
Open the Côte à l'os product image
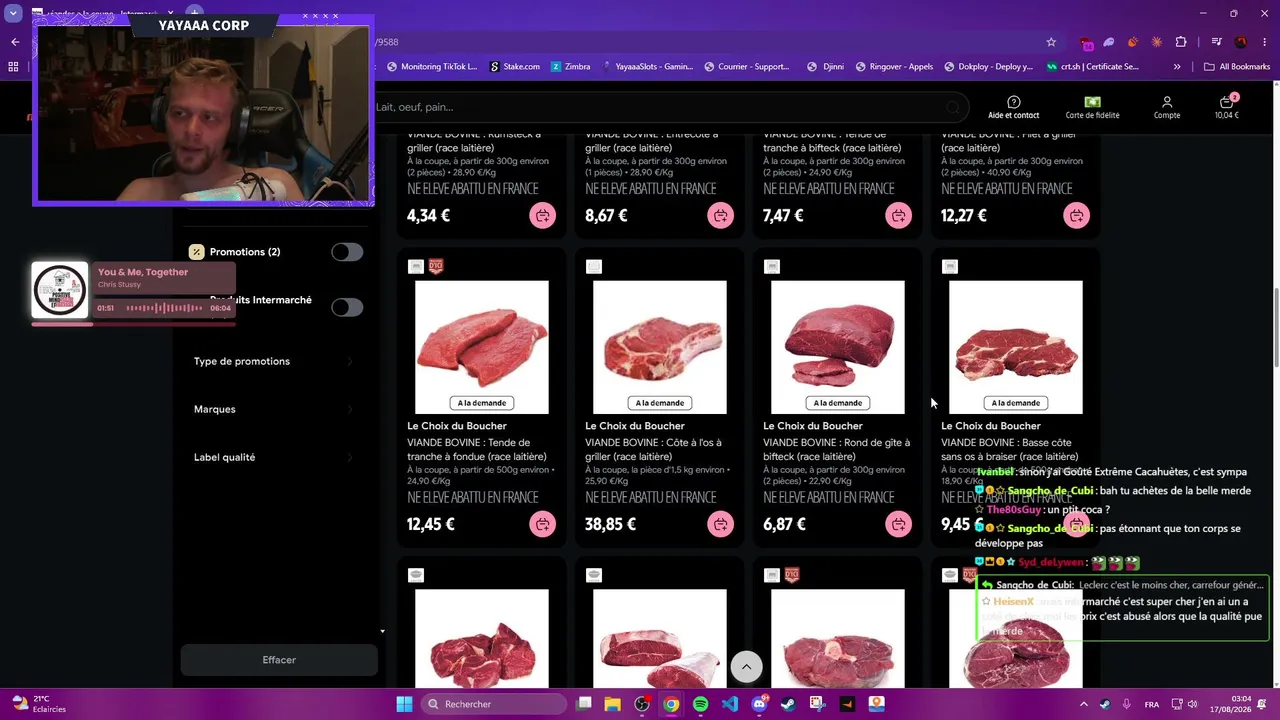click(x=660, y=347)
